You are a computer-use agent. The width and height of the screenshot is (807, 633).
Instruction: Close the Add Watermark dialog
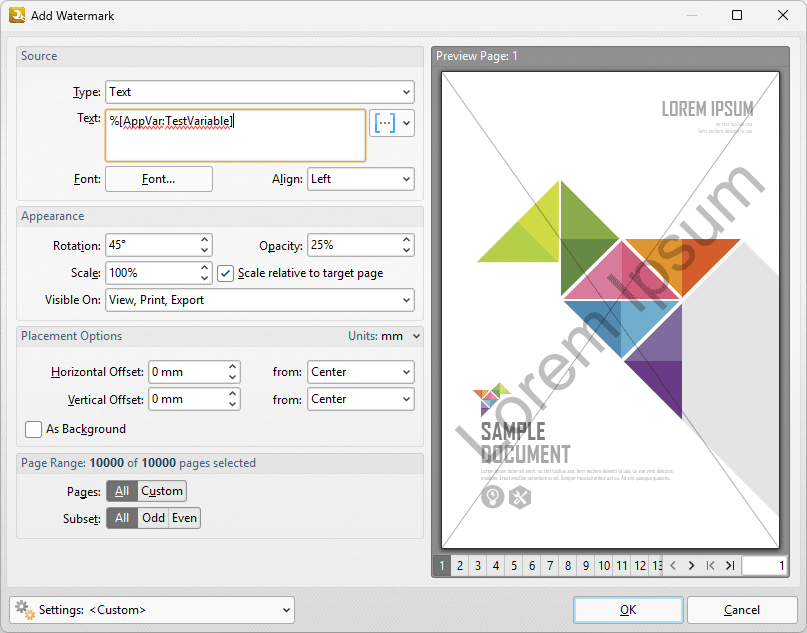(x=783, y=15)
